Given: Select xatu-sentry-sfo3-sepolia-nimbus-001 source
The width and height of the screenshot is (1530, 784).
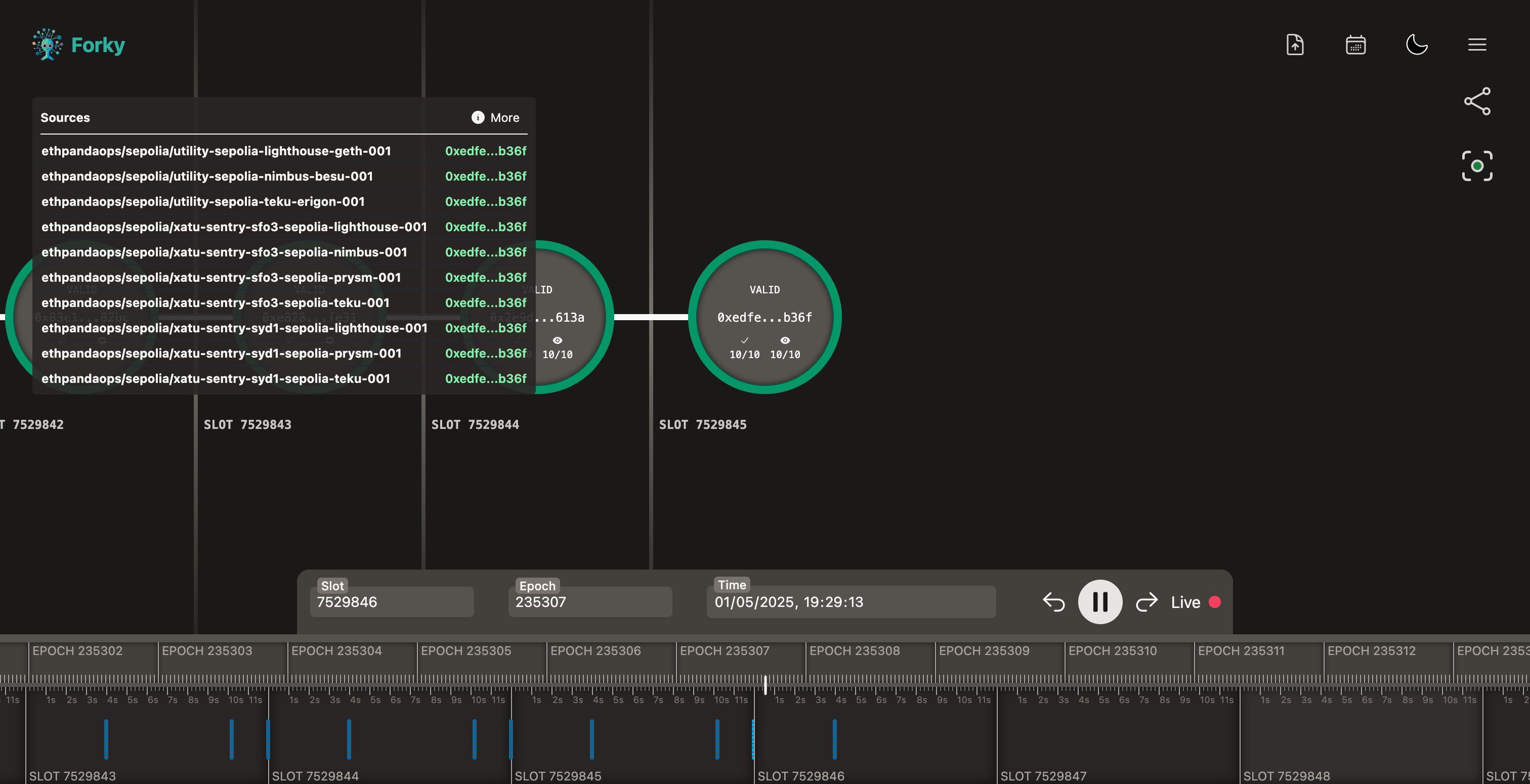Looking at the screenshot, I should tap(284, 252).
